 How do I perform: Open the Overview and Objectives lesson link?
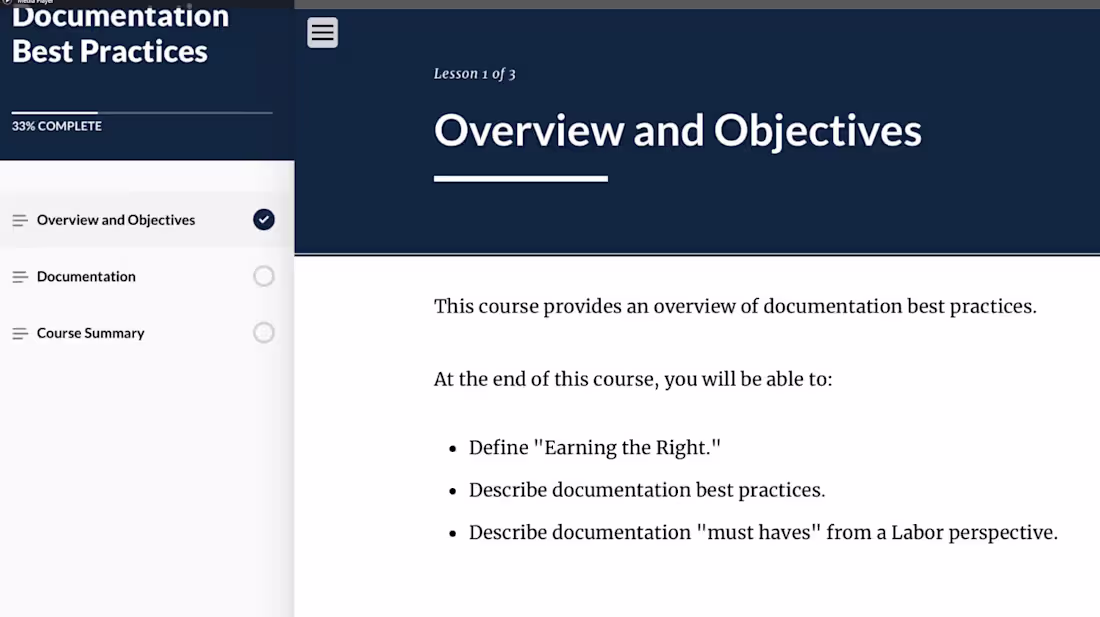[115, 219]
